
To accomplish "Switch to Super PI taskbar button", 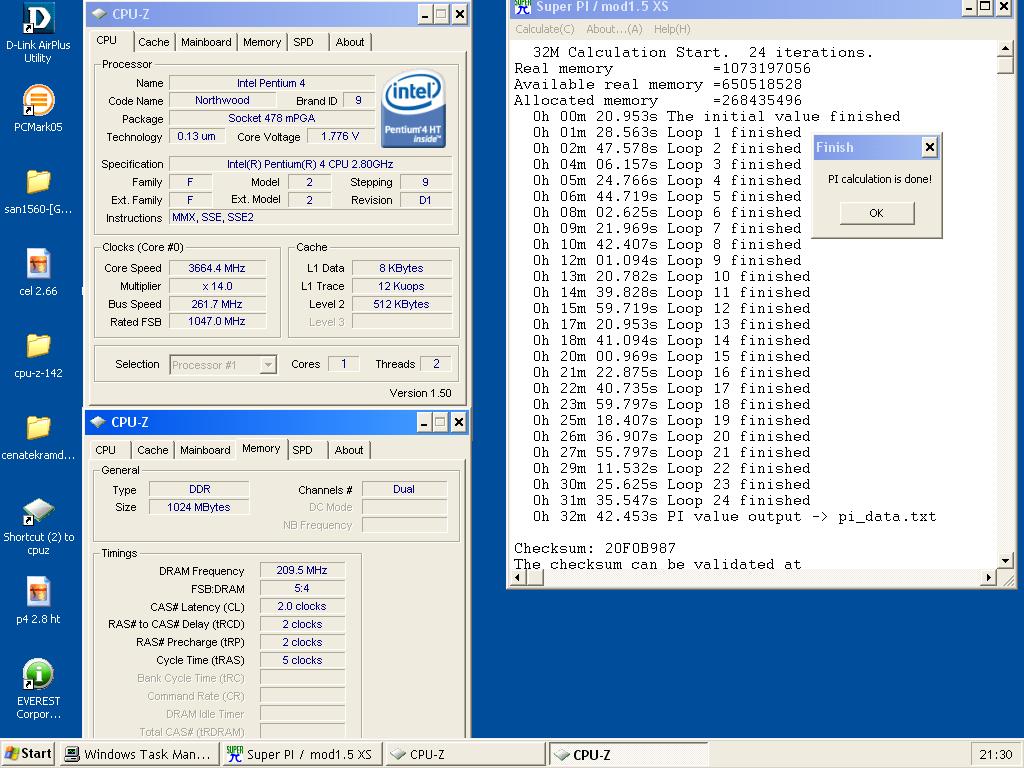I will point(301,754).
